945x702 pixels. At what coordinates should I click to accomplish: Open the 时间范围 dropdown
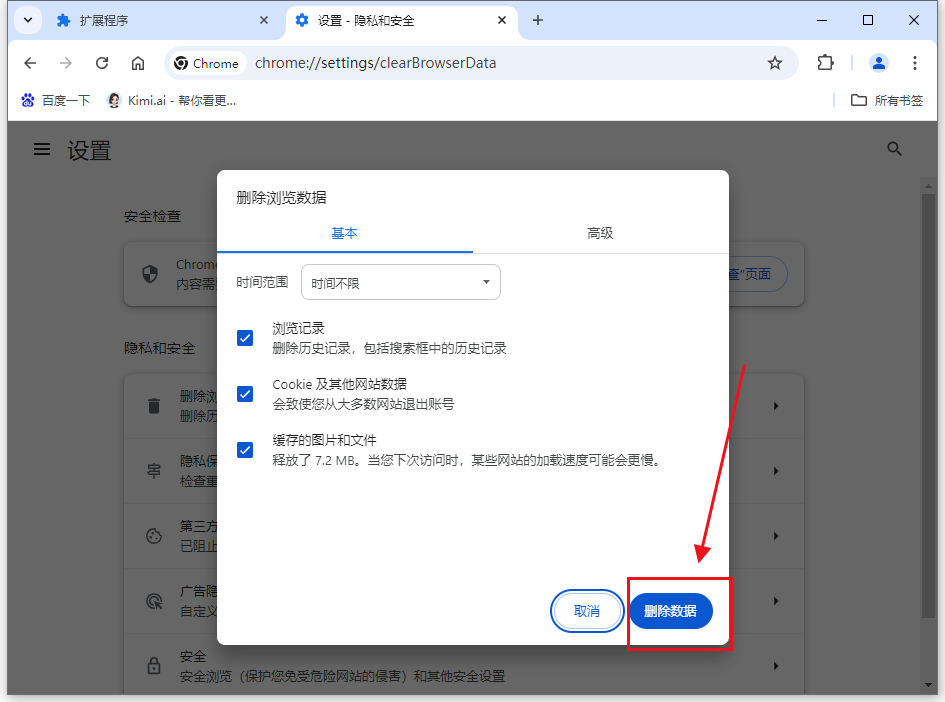point(401,282)
